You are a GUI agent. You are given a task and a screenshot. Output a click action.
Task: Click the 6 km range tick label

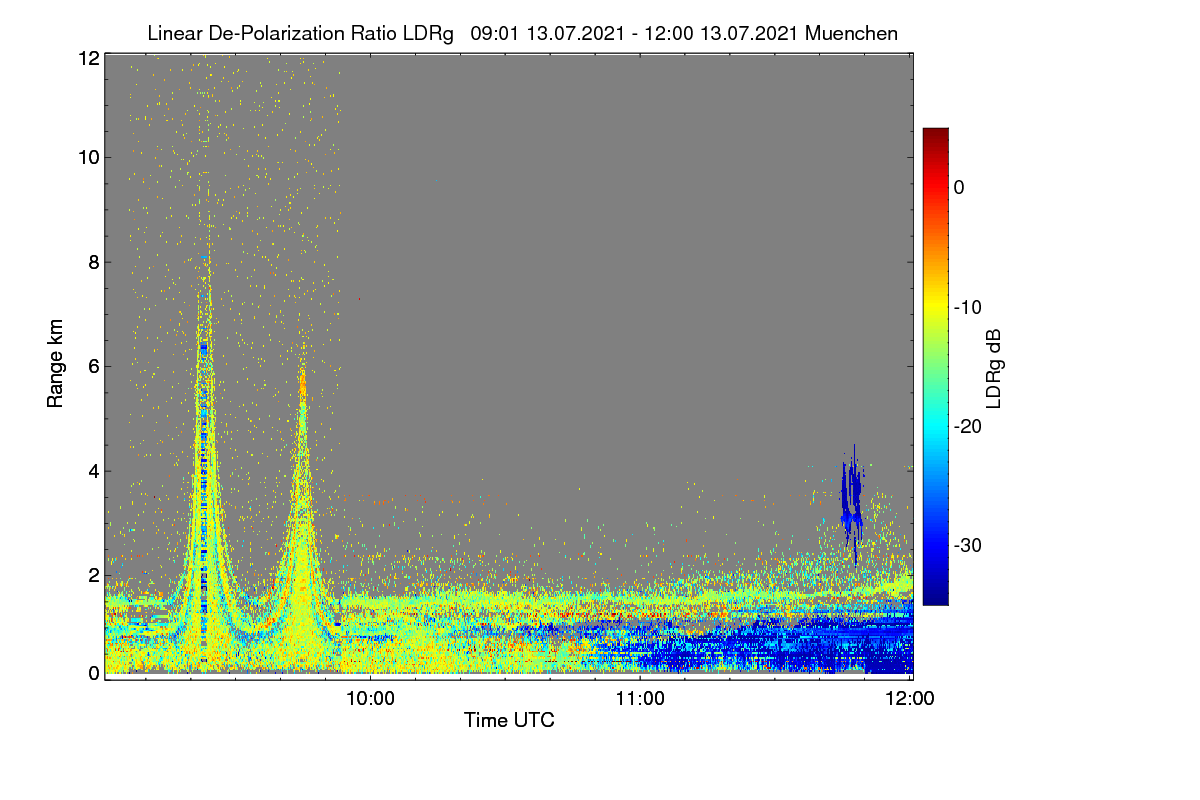point(92,366)
